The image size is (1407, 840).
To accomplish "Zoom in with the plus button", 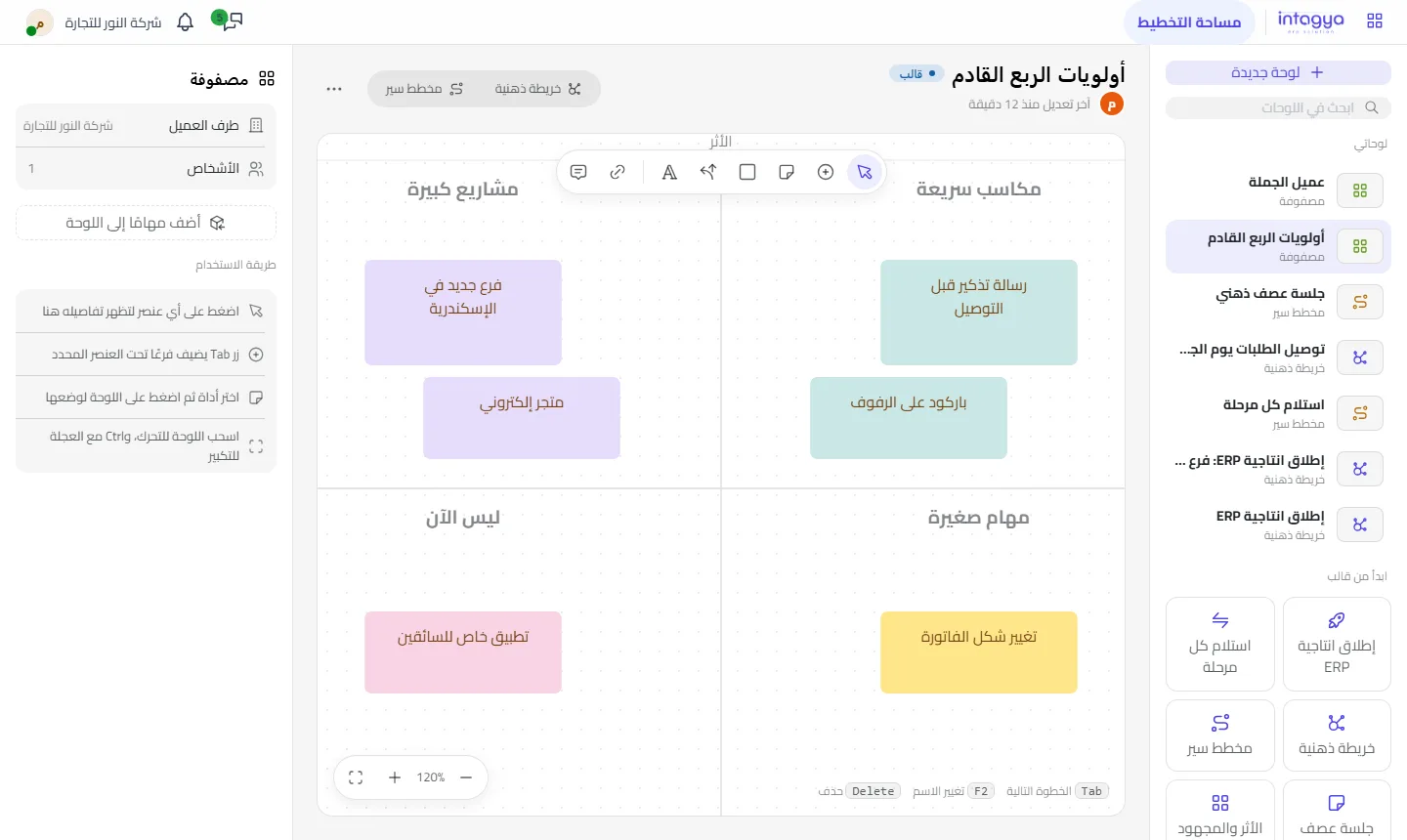I will (x=395, y=777).
